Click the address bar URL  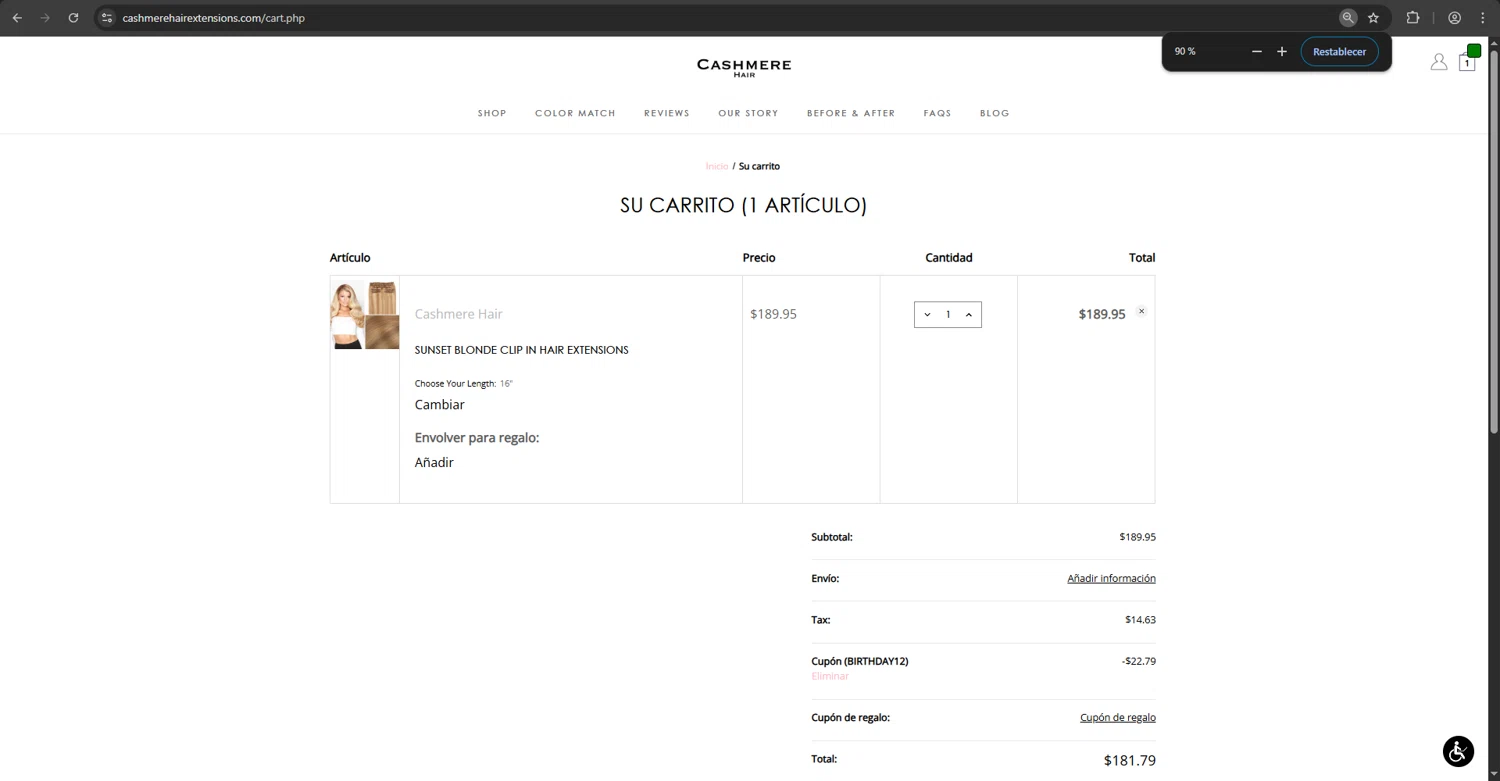click(x=214, y=18)
